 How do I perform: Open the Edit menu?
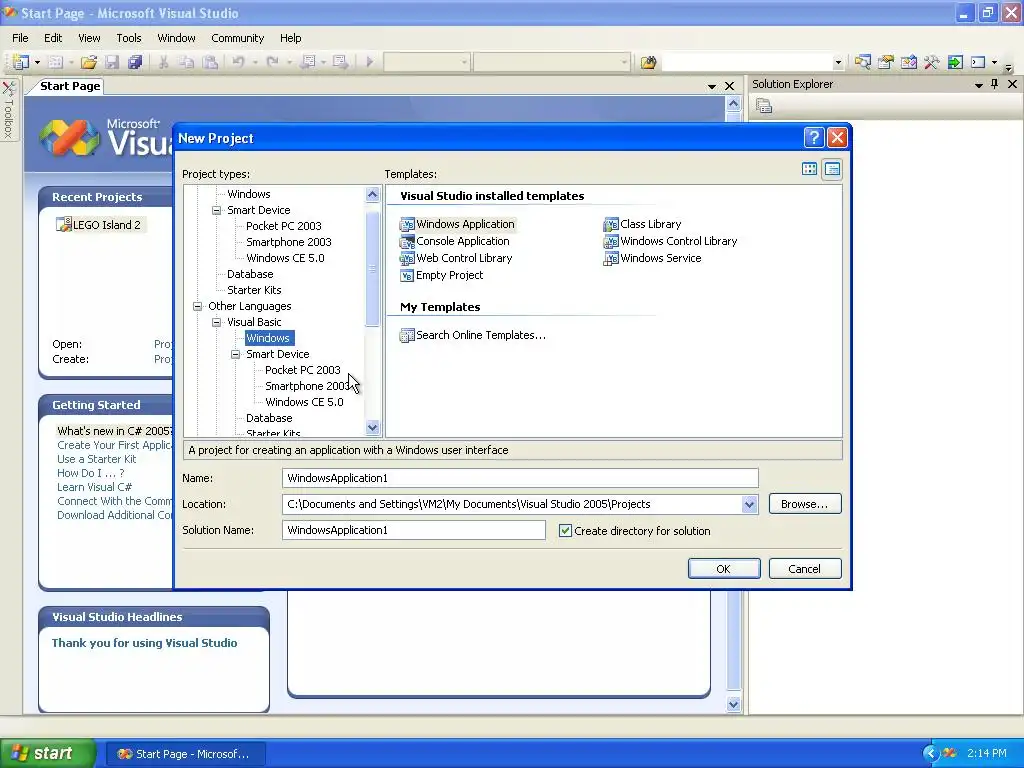point(53,38)
